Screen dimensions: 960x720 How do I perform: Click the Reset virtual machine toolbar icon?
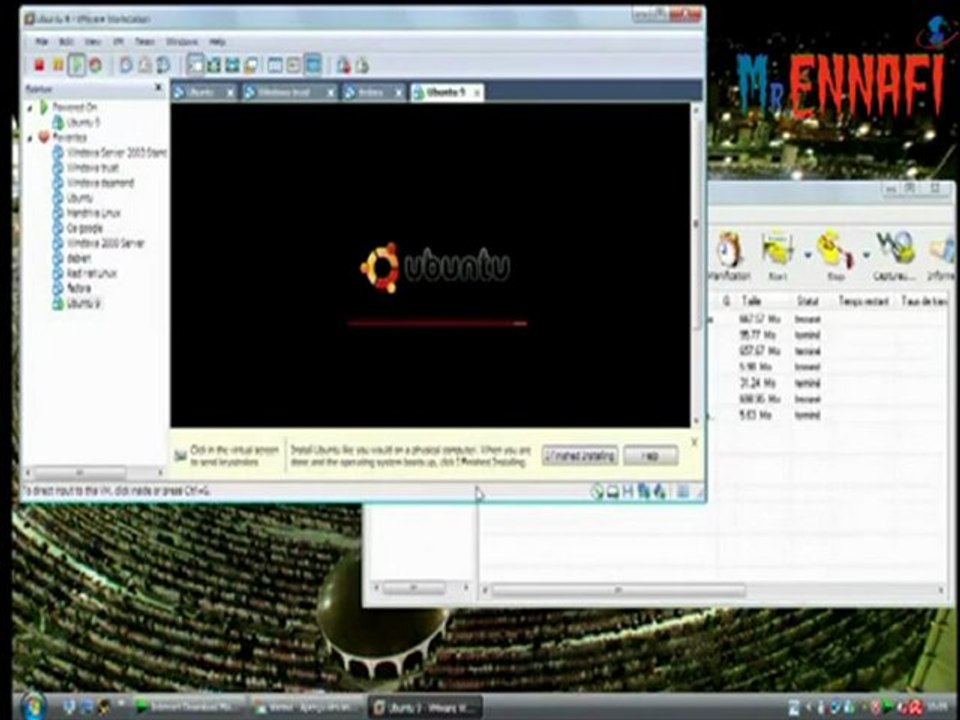pyautogui.click(x=96, y=64)
